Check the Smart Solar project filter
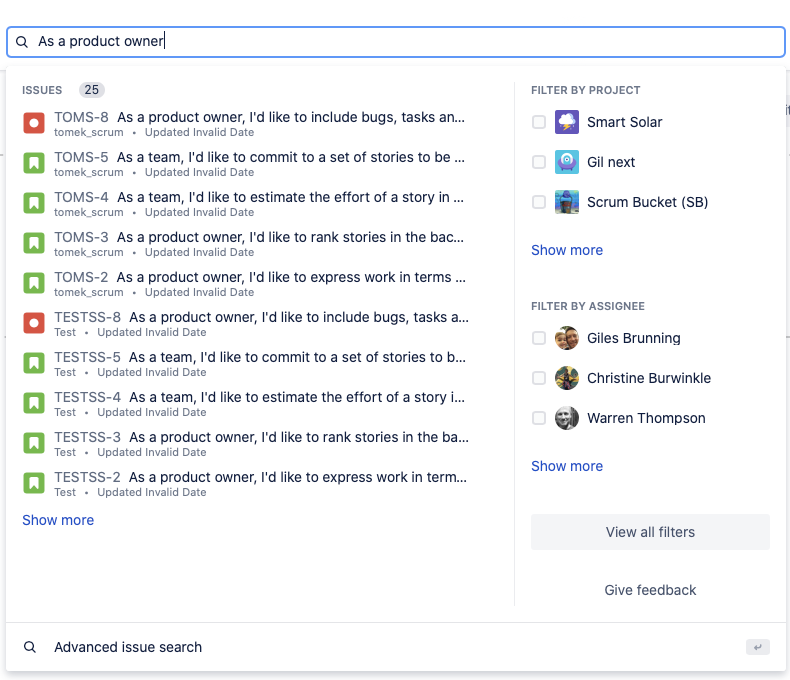Image resolution: width=790 pixels, height=680 pixels. click(x=539, y=122)
